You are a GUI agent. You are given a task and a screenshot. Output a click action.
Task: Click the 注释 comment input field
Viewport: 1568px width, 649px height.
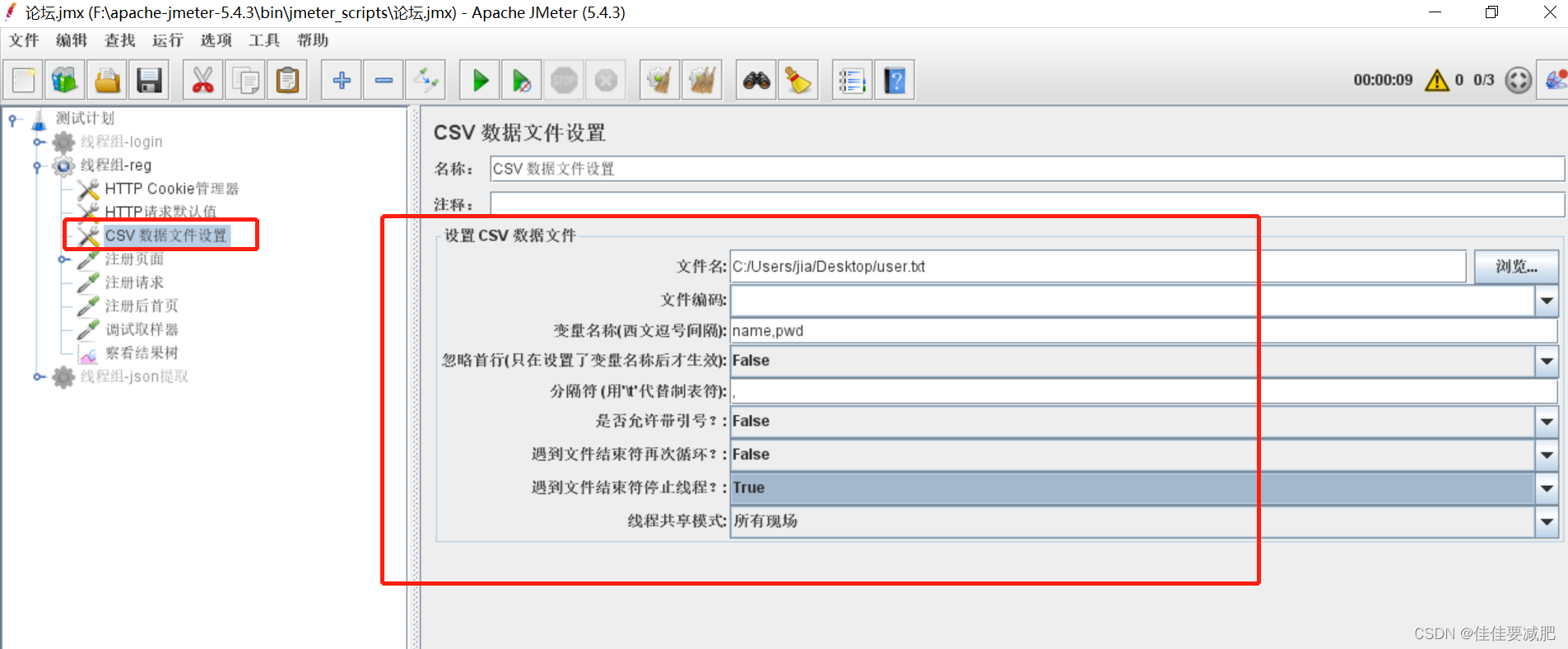[x=1027, y=204]
